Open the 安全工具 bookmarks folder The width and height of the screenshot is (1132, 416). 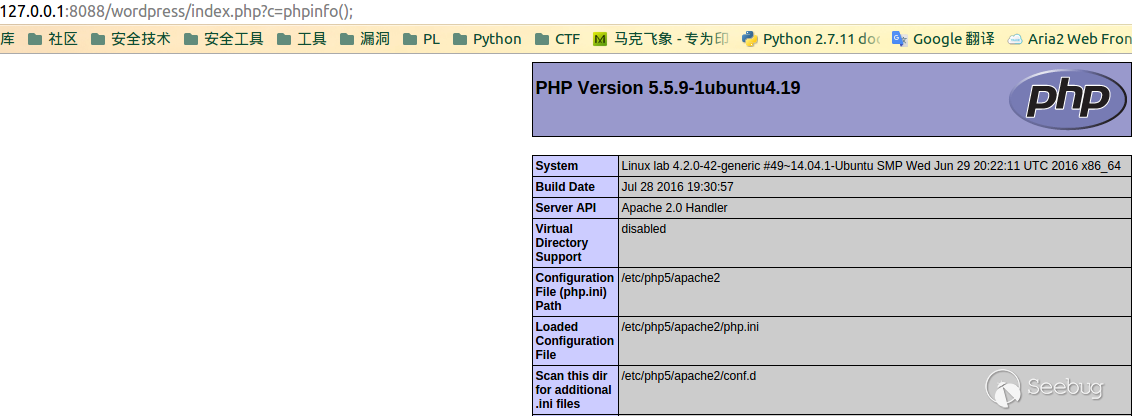[223, 39]
